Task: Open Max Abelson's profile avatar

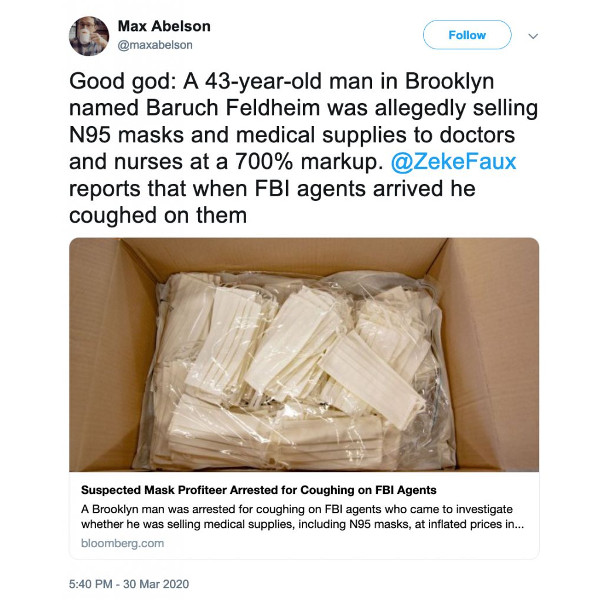Action: click(x=88, y=35)
